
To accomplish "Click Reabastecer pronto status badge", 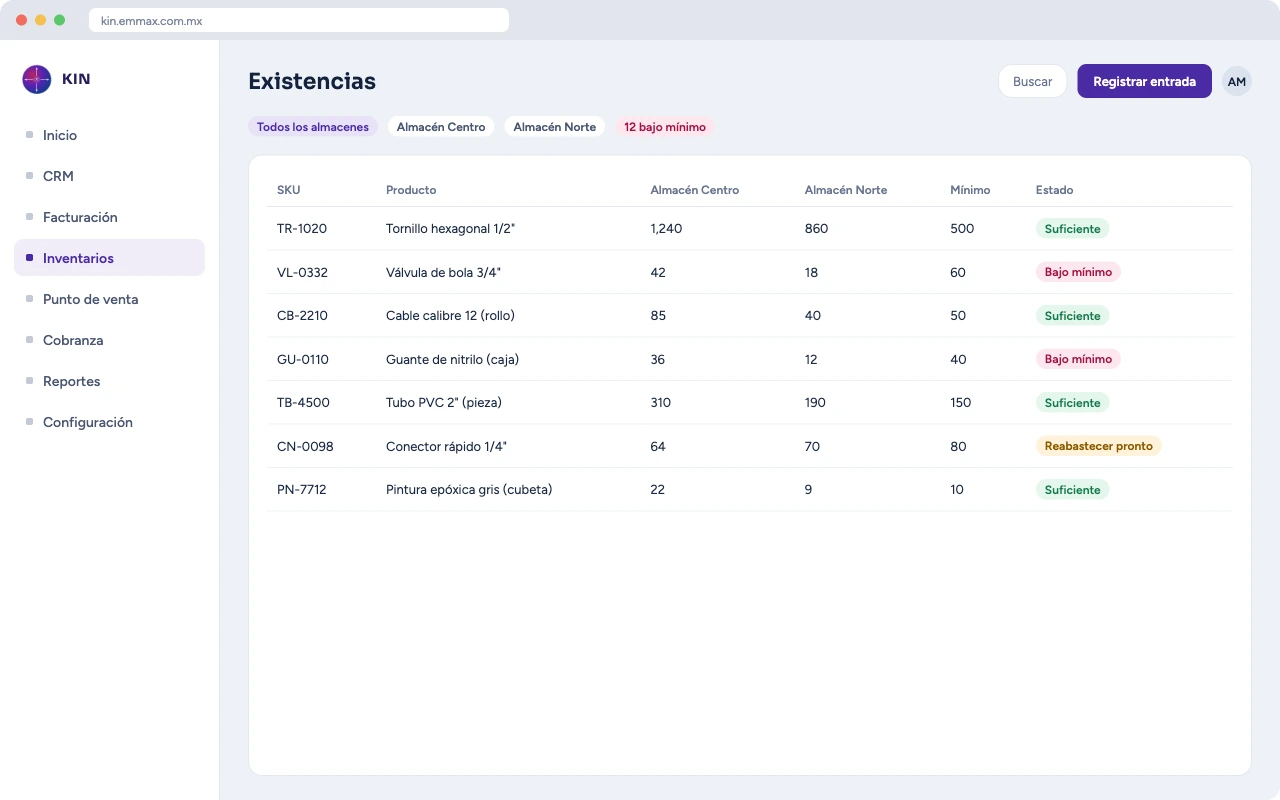I will 1099,446.
